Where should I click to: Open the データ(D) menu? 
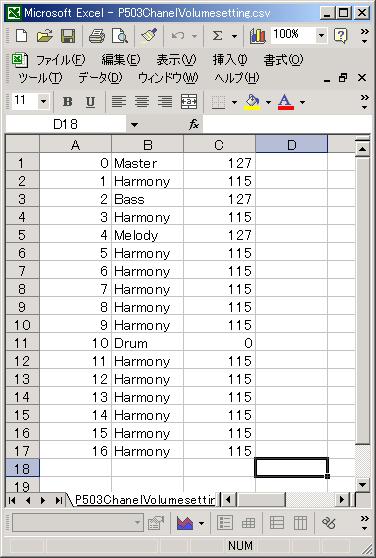(x=100, y=78)
